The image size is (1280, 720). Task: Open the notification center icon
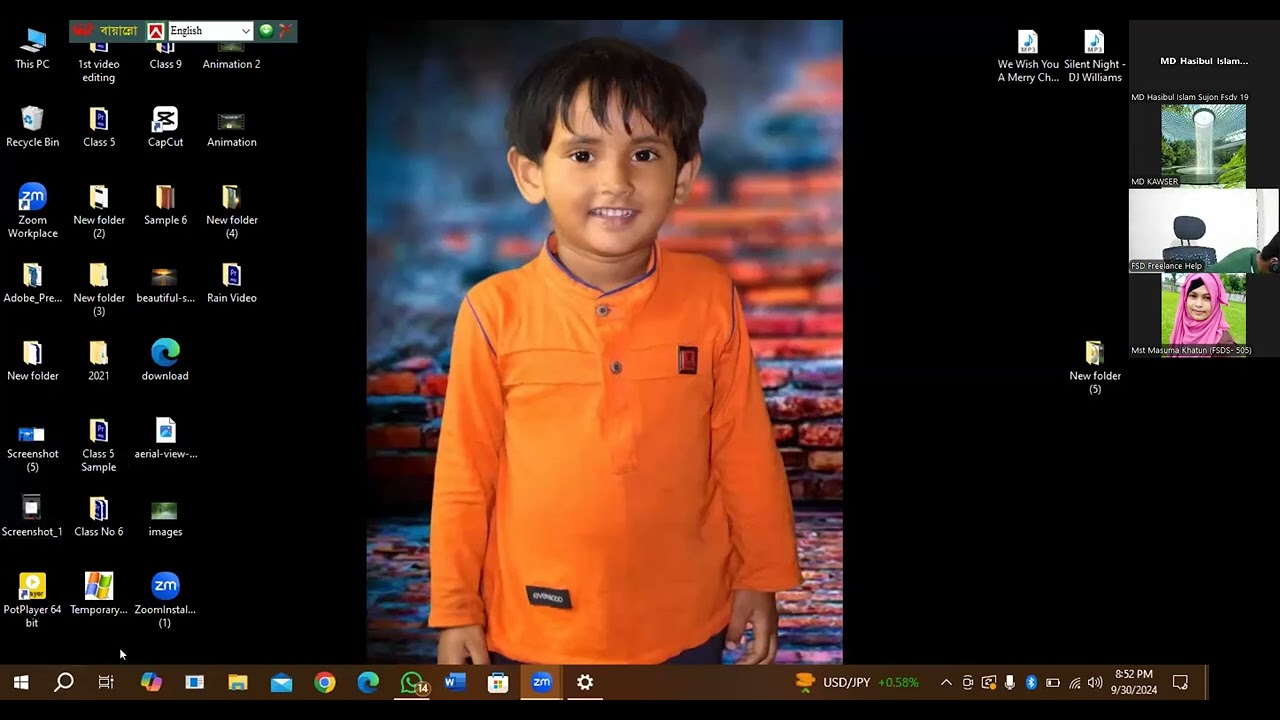click(1180, 682)
